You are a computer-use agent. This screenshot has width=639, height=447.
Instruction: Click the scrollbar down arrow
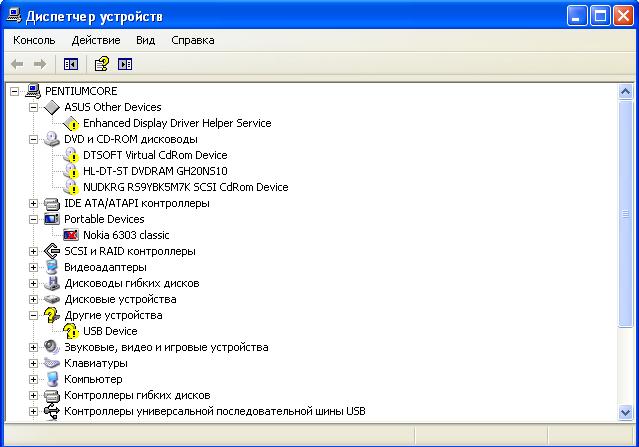(625, 412)
